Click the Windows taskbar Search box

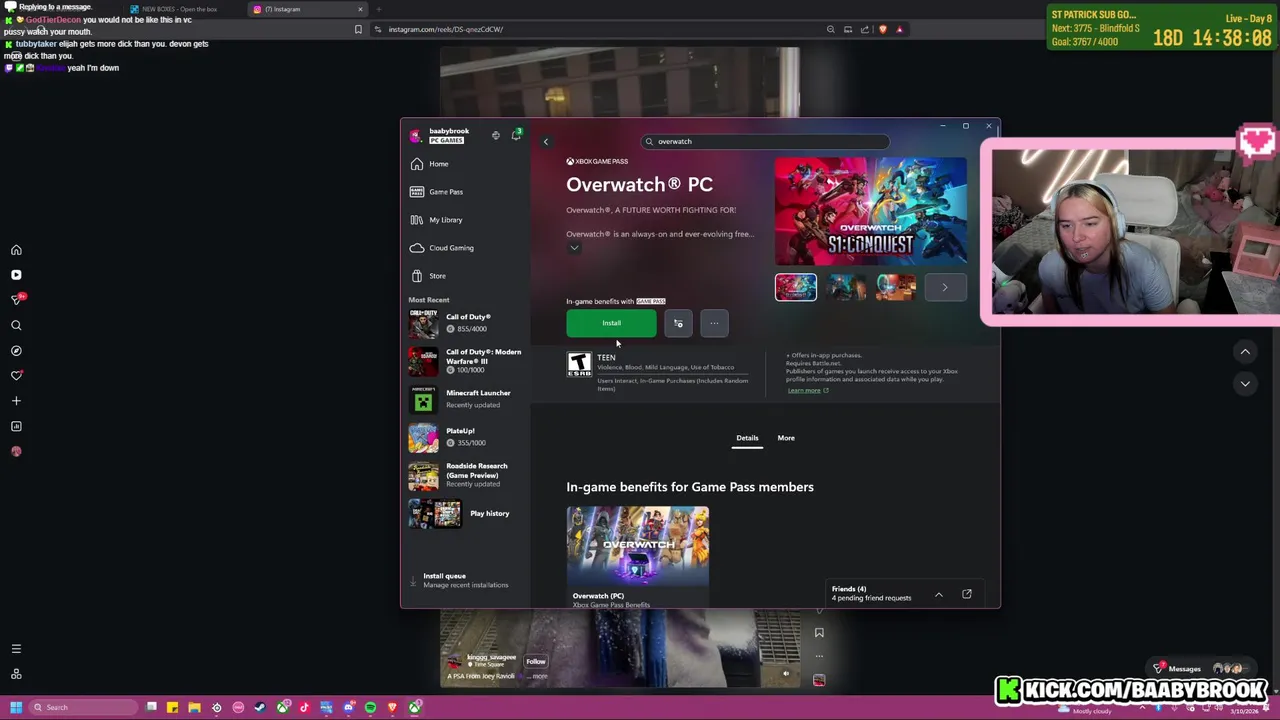click(82, 708)
